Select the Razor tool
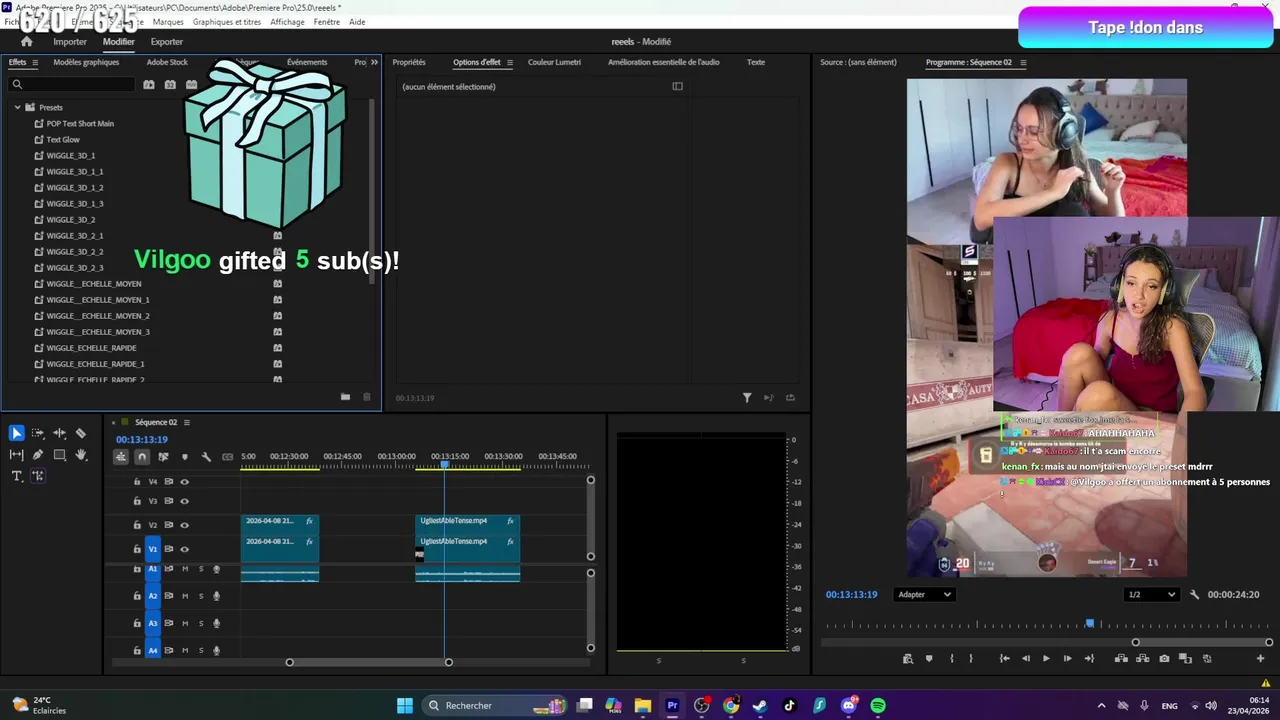The width and height of the screenshot is (1280, 720). (81, 433)
